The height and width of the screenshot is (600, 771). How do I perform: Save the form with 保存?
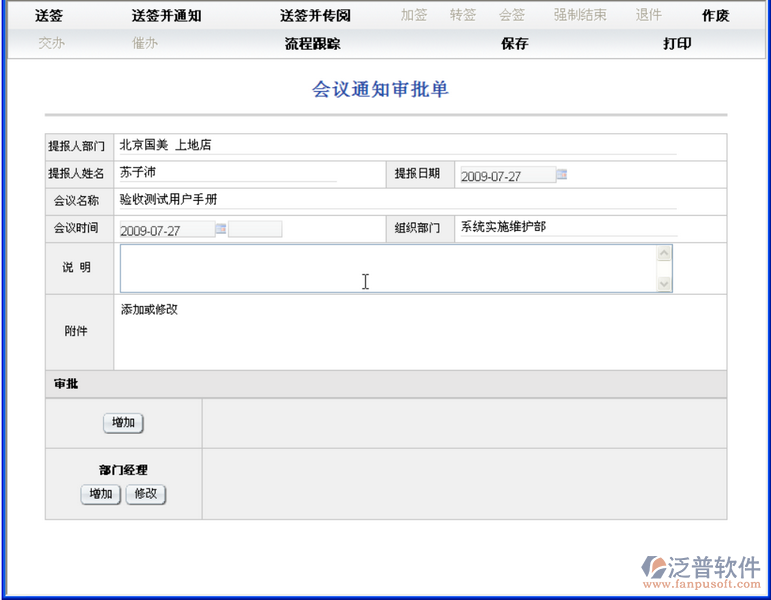[x=514, y=44]
